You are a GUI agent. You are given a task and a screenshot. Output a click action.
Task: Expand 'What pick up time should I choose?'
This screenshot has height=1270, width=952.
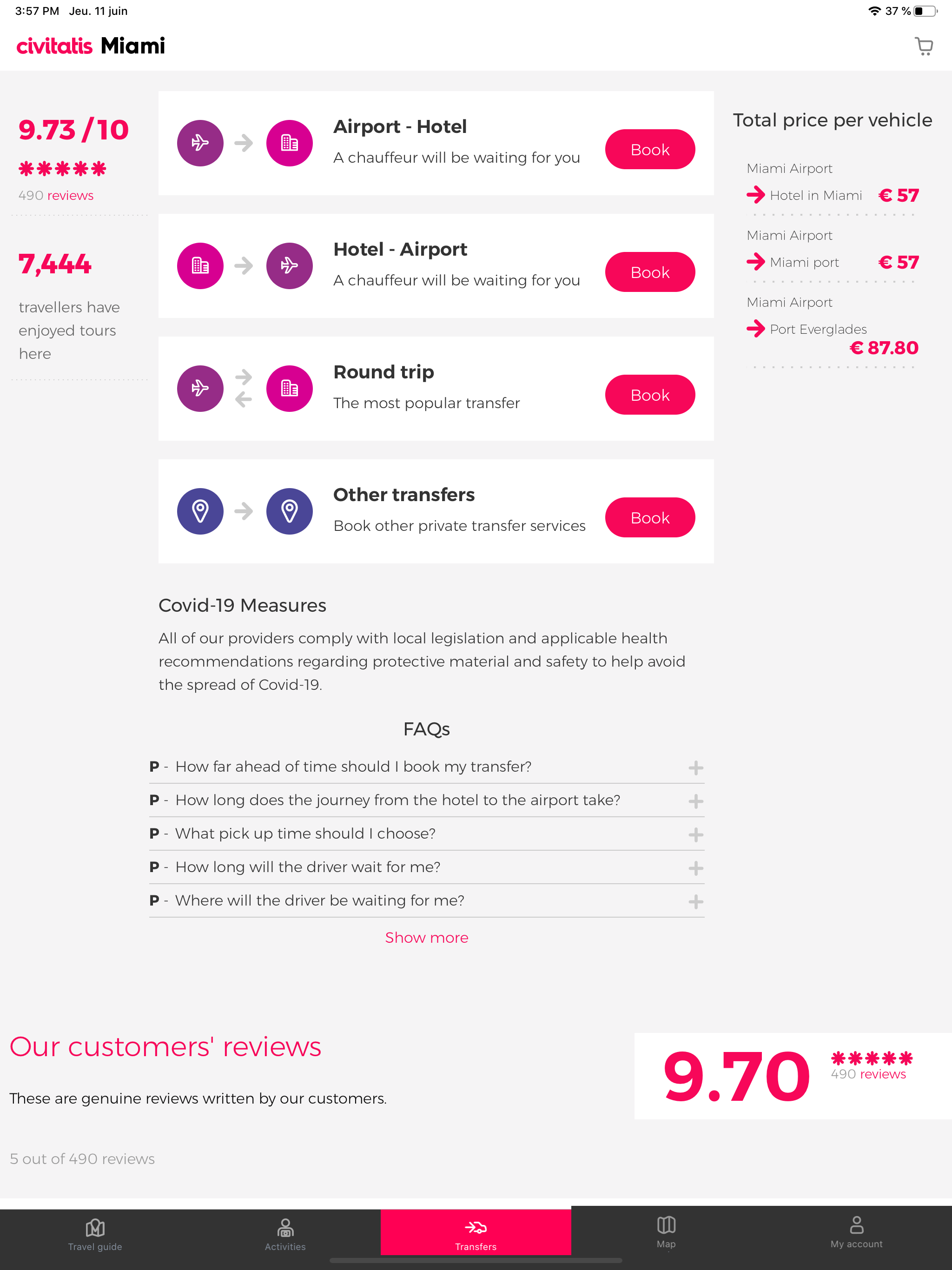coord(695,834)
